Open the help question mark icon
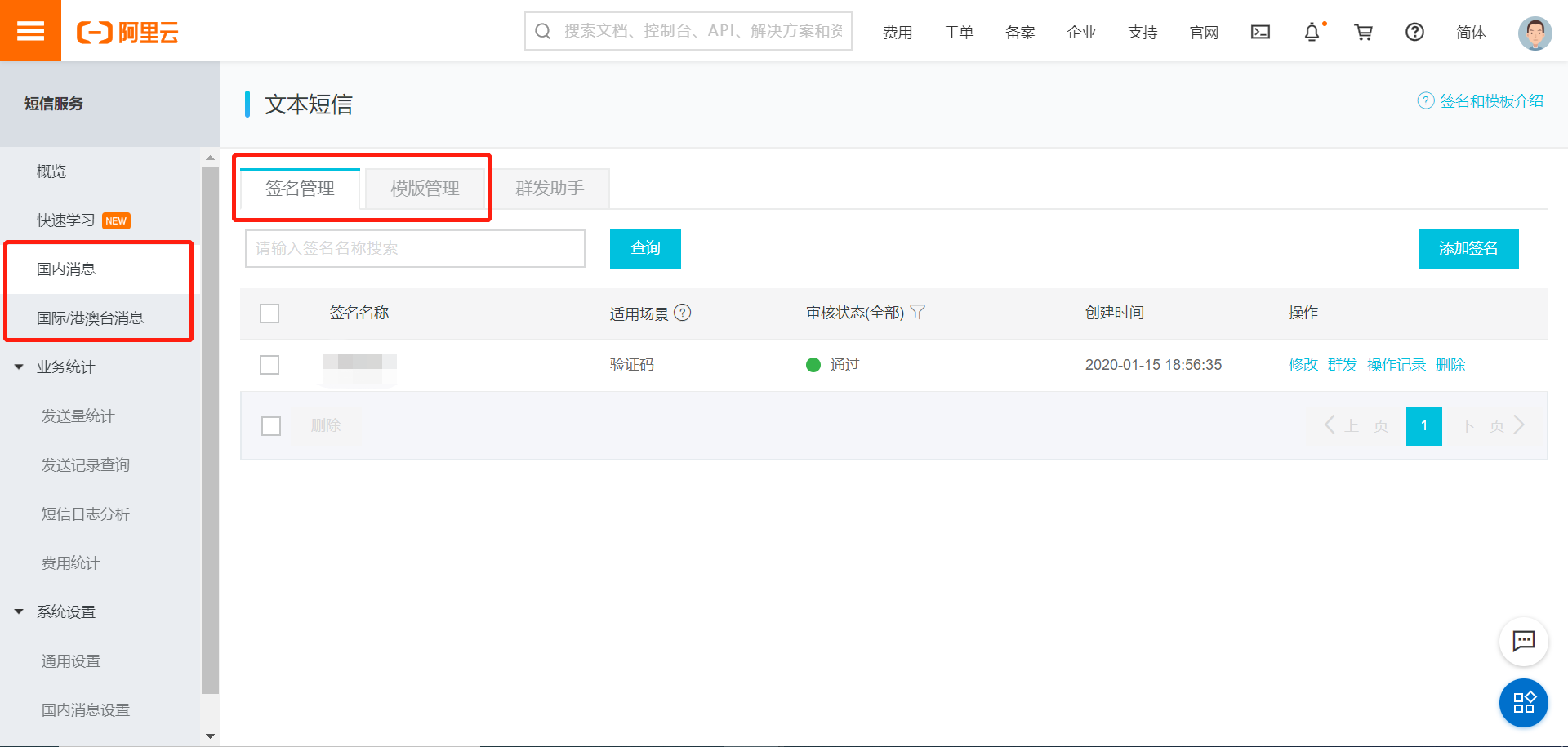1568x747 pixels. 1414,33
